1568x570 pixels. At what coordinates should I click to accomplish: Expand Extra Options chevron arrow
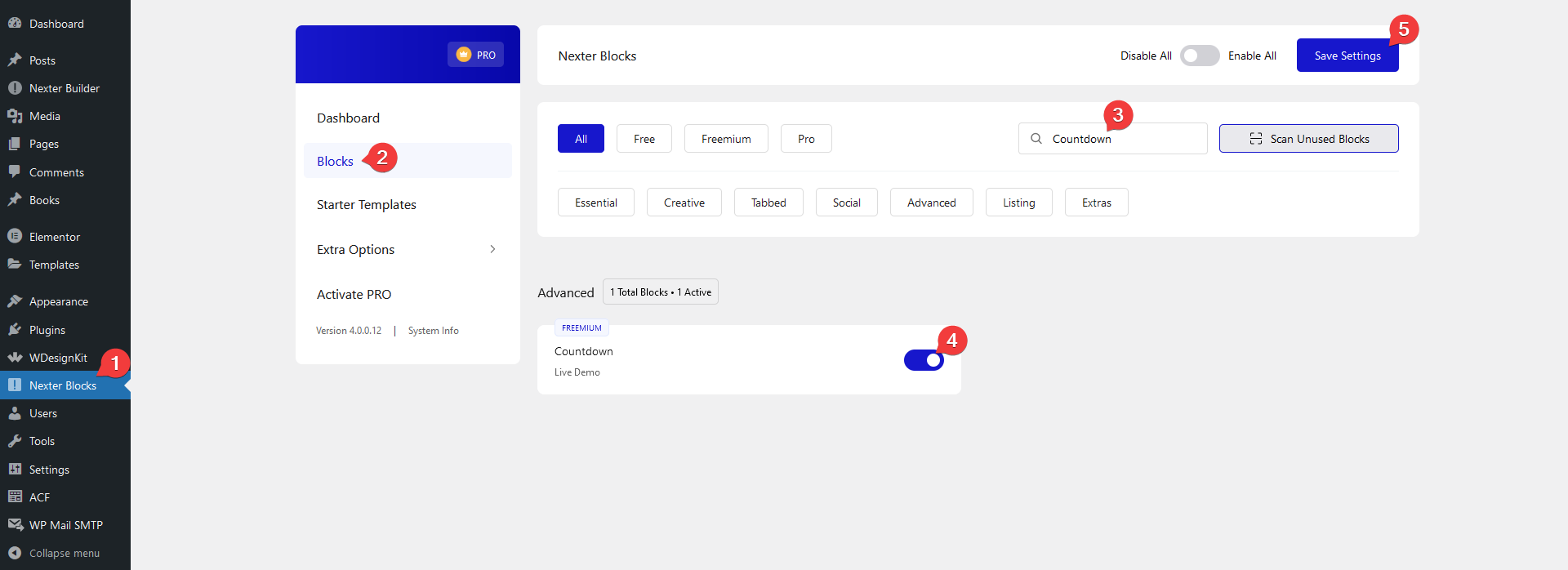[x=492, y=249]
